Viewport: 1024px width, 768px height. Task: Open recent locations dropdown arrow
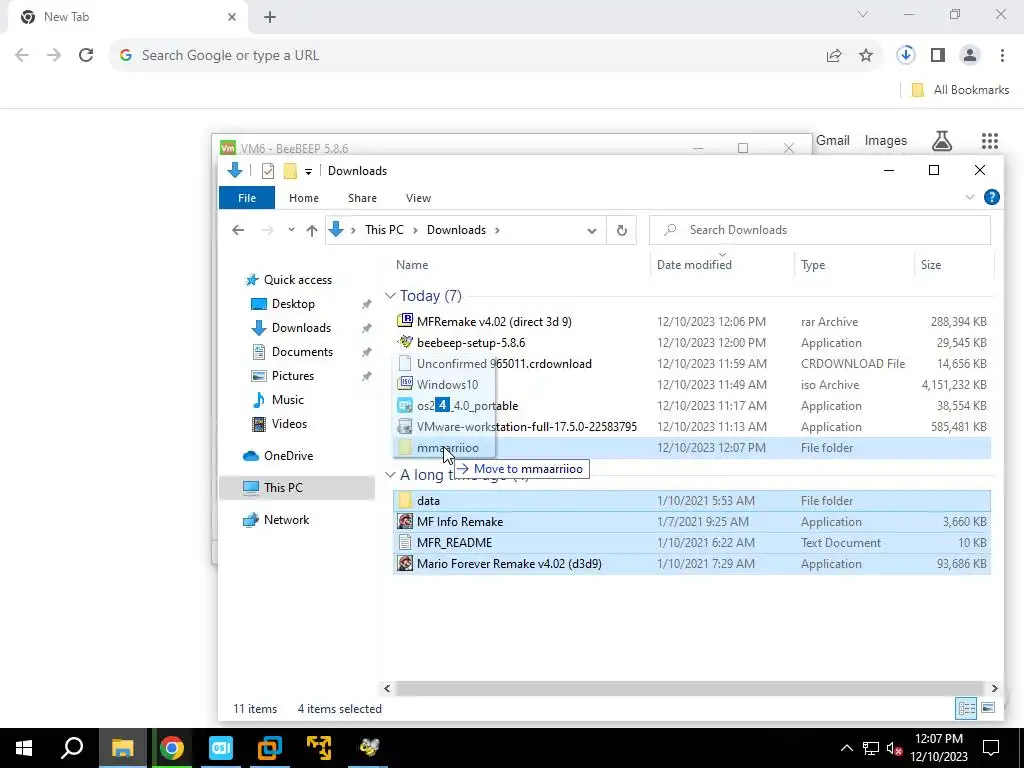tap(291, 230)
